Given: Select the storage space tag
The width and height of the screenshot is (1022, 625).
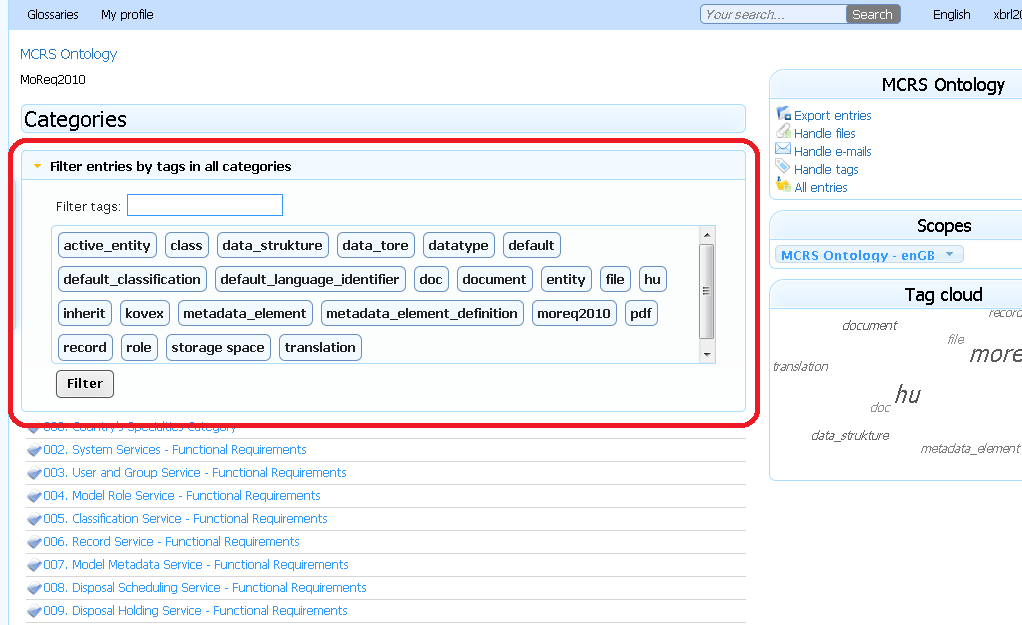Looking at the screenshot, I should 218,347.
